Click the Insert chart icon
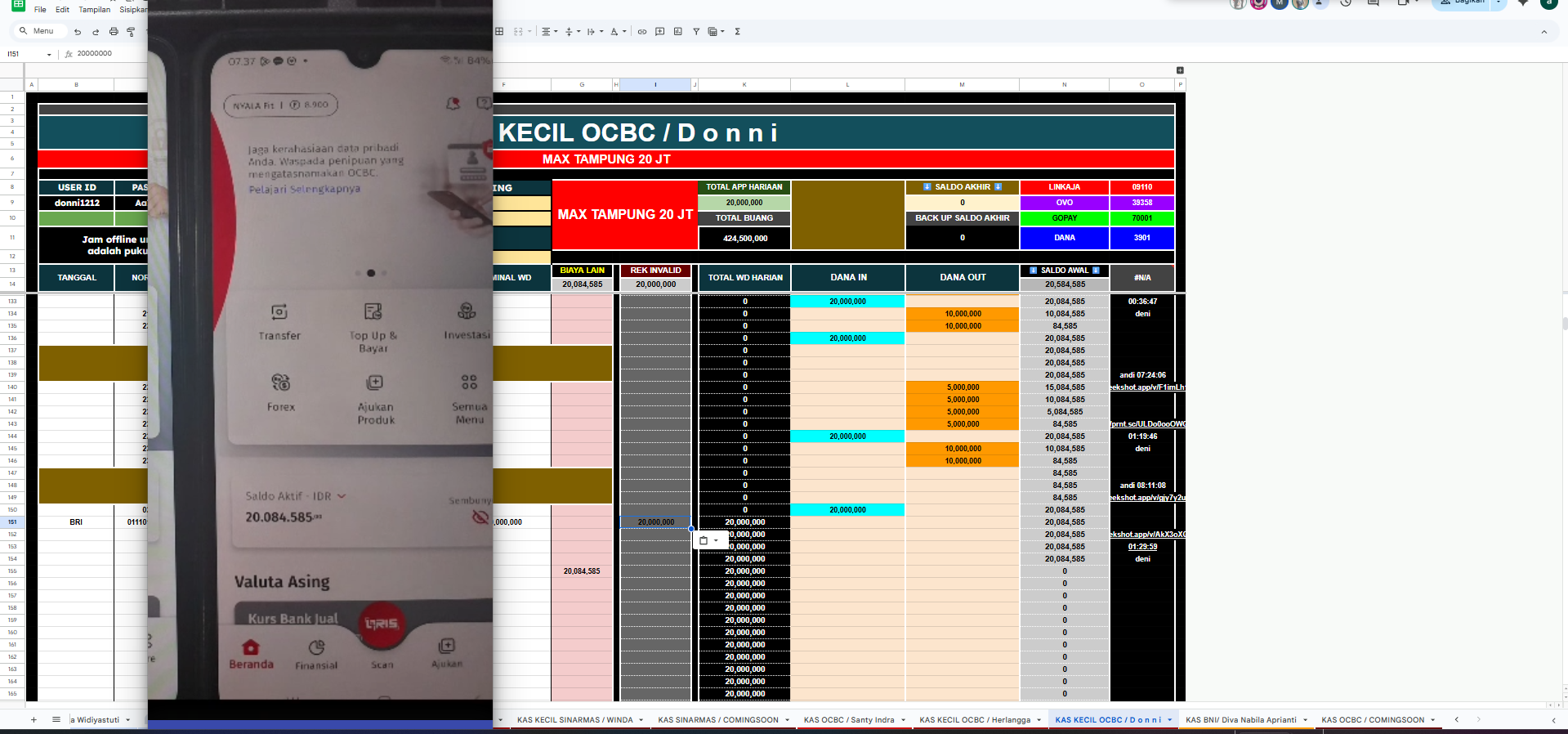1568x734 pixels. [678, 32]
